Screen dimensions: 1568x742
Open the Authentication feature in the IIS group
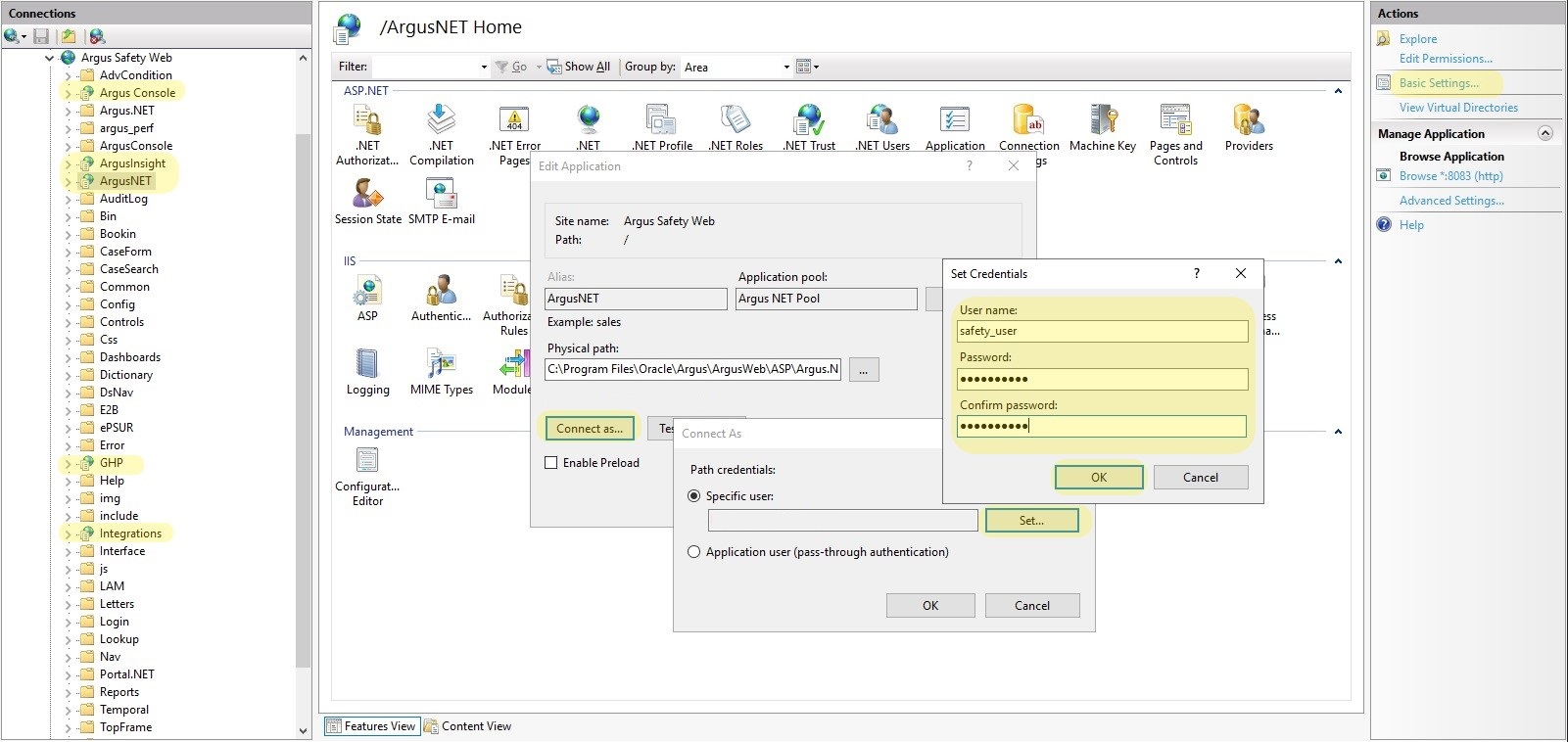[441, 299]
